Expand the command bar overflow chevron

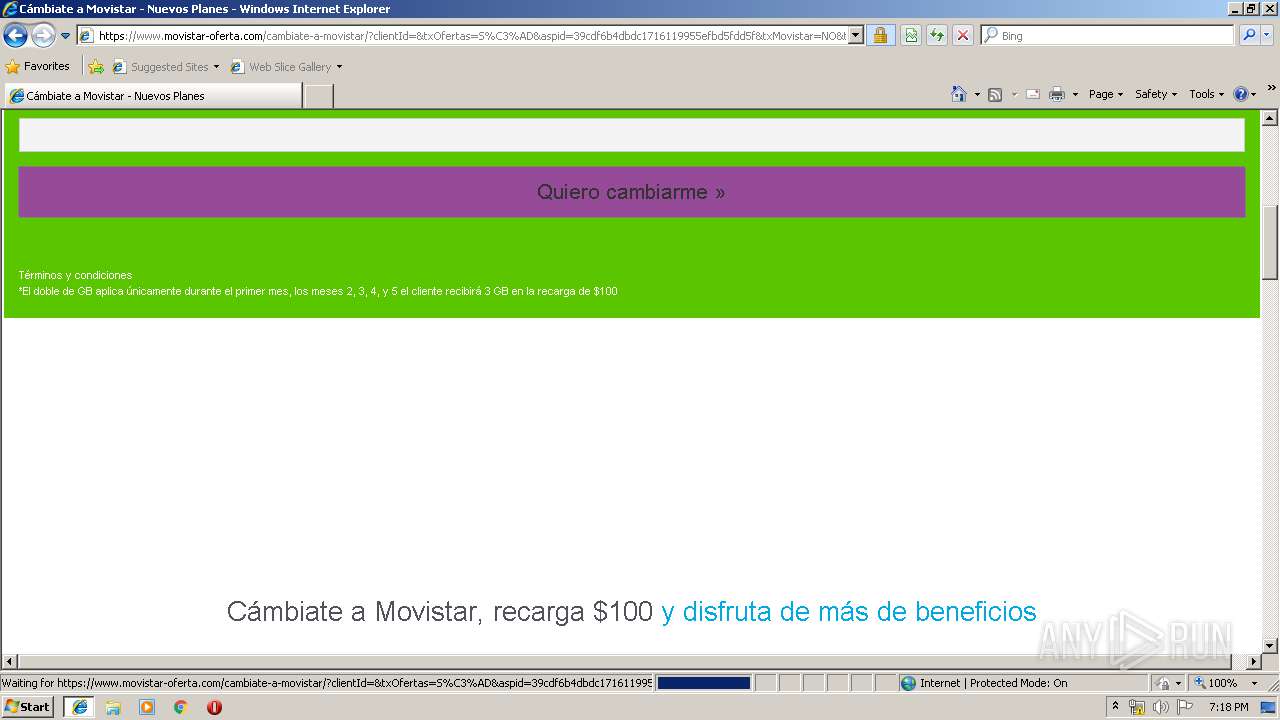[x=1271, y=88]
